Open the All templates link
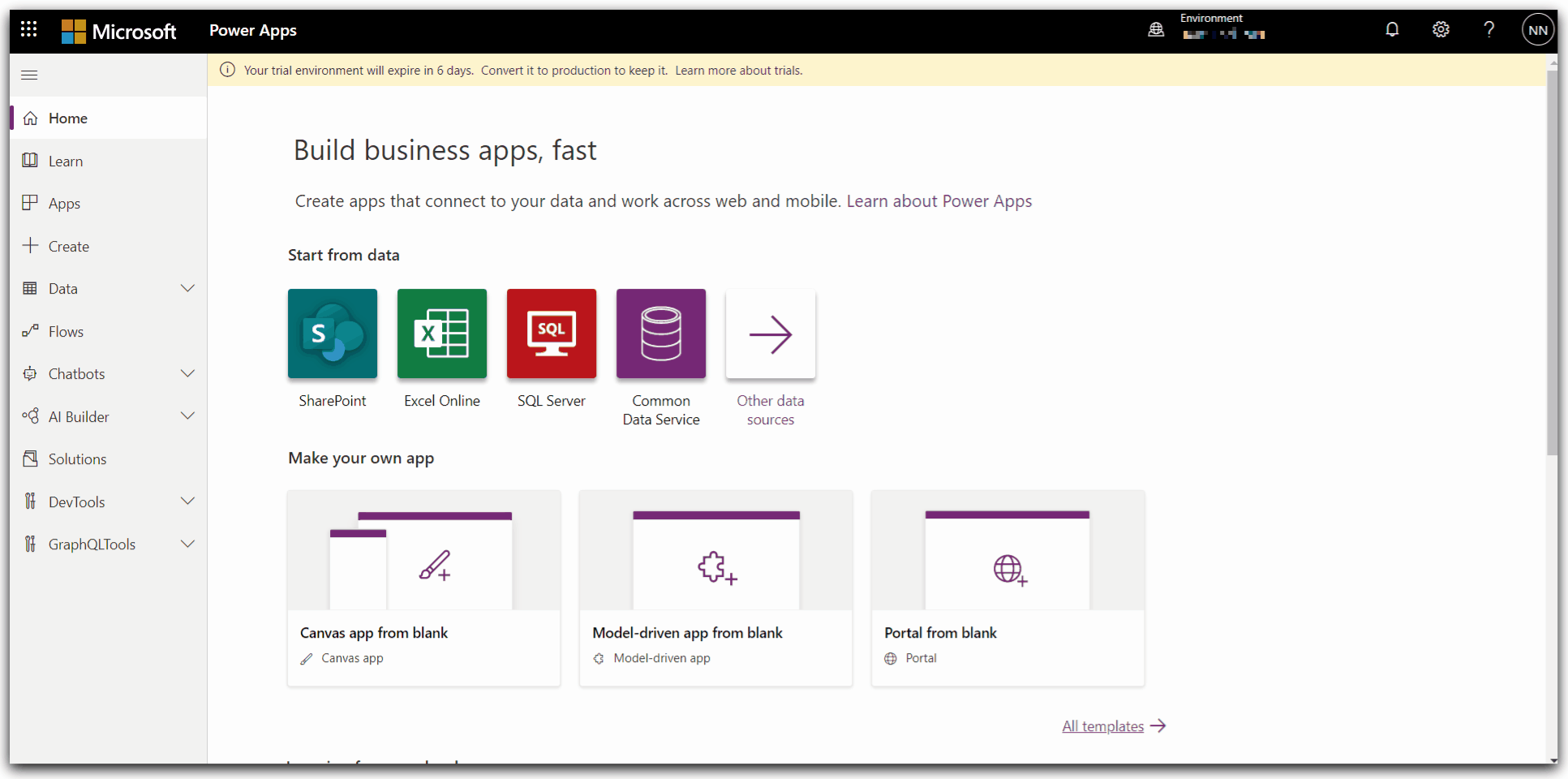Viewport: 1568px width, 779px height. [x=1102, y=726]
